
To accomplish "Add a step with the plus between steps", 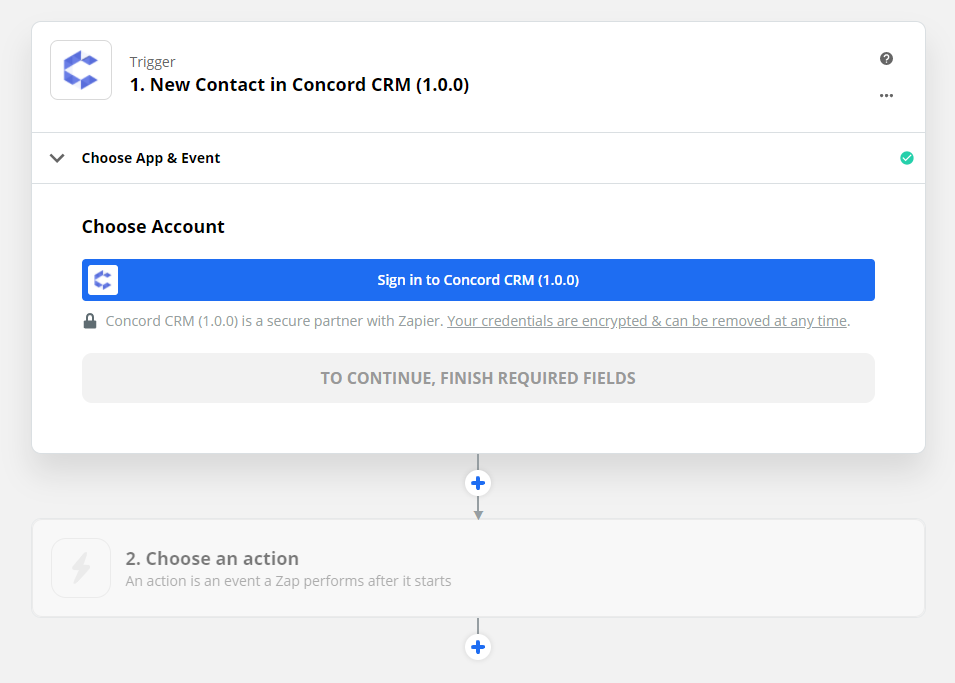I will tap(478, 483).
